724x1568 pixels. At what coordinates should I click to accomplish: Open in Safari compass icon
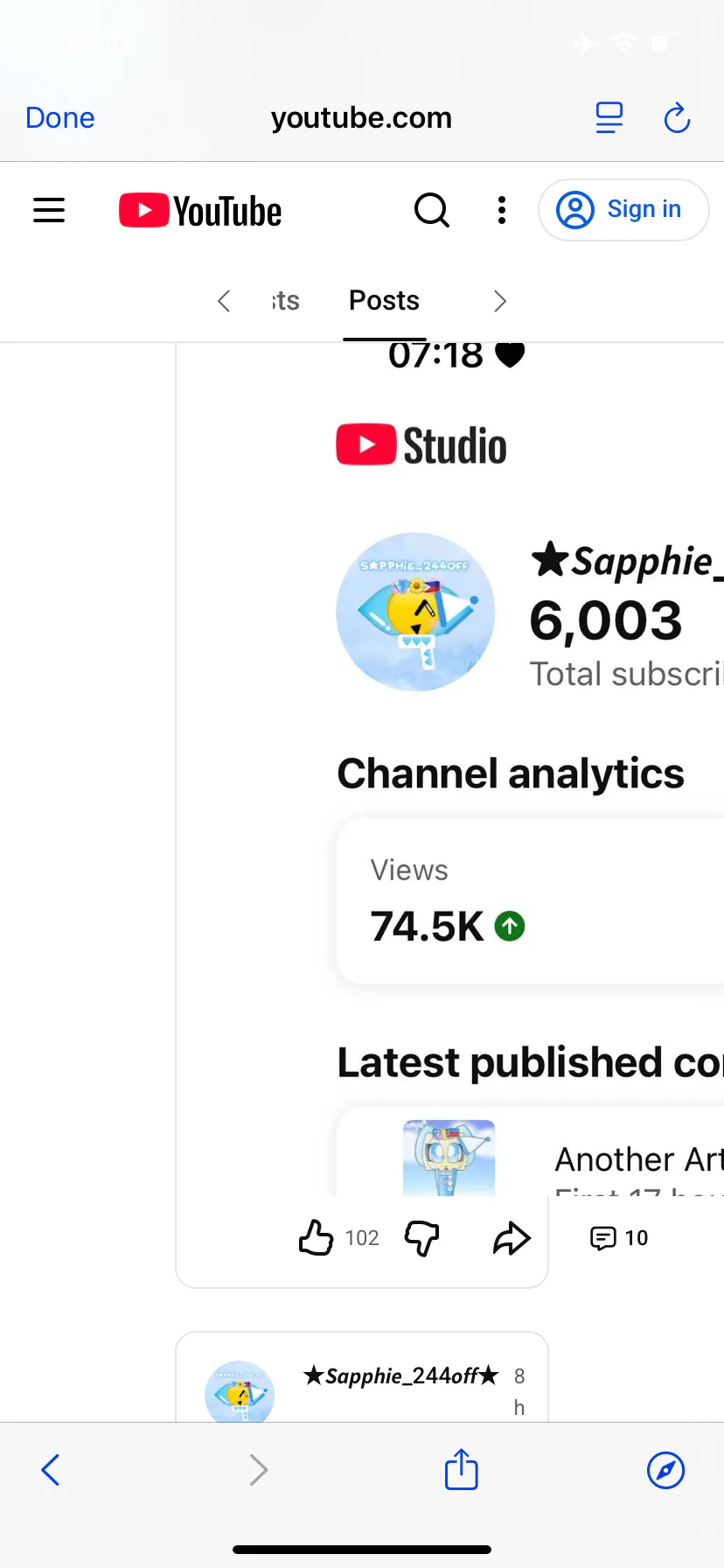click(665, 1470)
